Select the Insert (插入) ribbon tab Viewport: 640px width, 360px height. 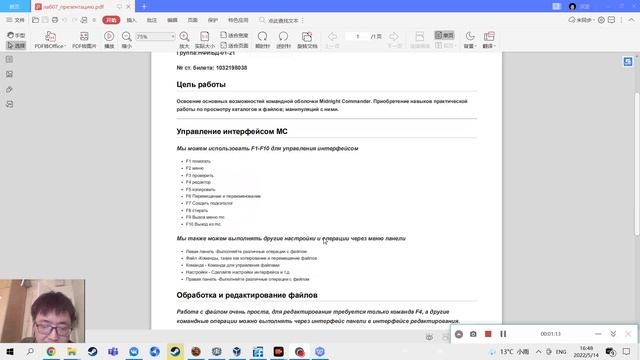coord(131,20)
